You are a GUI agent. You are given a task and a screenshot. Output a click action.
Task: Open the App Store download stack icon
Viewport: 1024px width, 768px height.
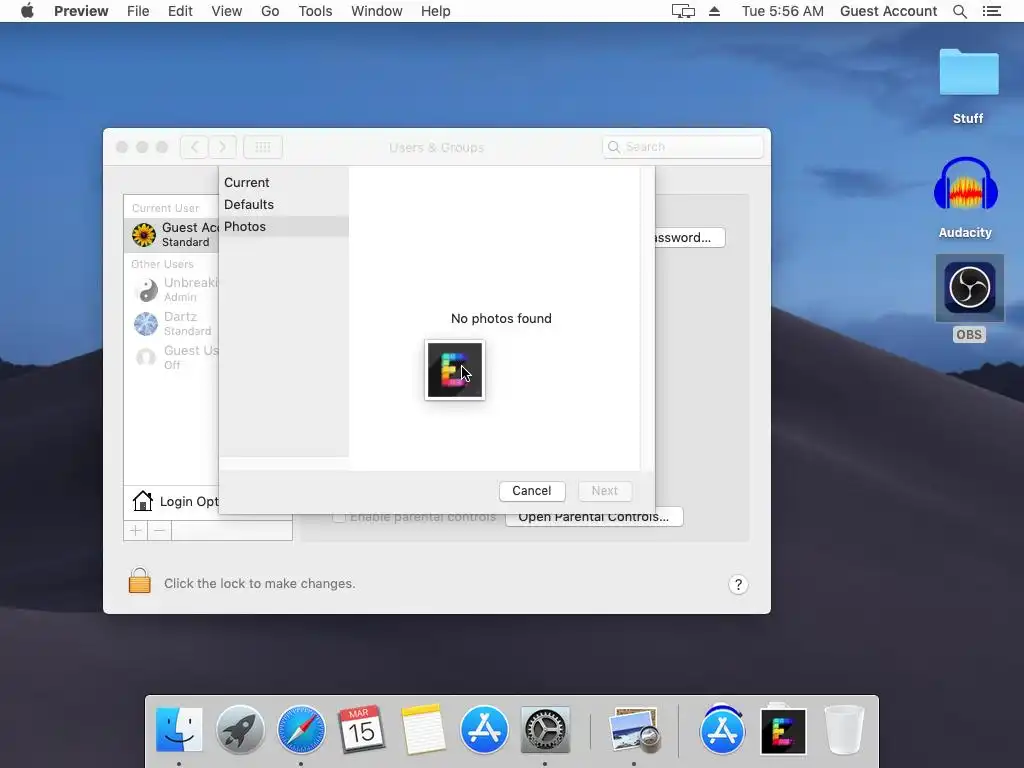tap(722, 730)
